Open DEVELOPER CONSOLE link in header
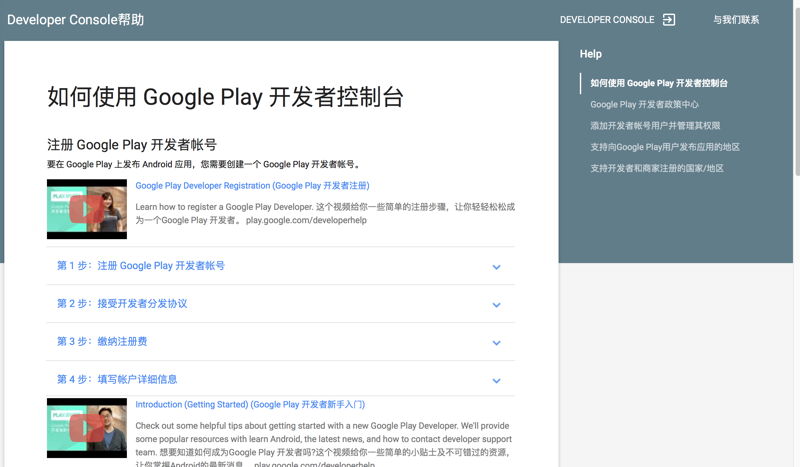 point(607,20)
